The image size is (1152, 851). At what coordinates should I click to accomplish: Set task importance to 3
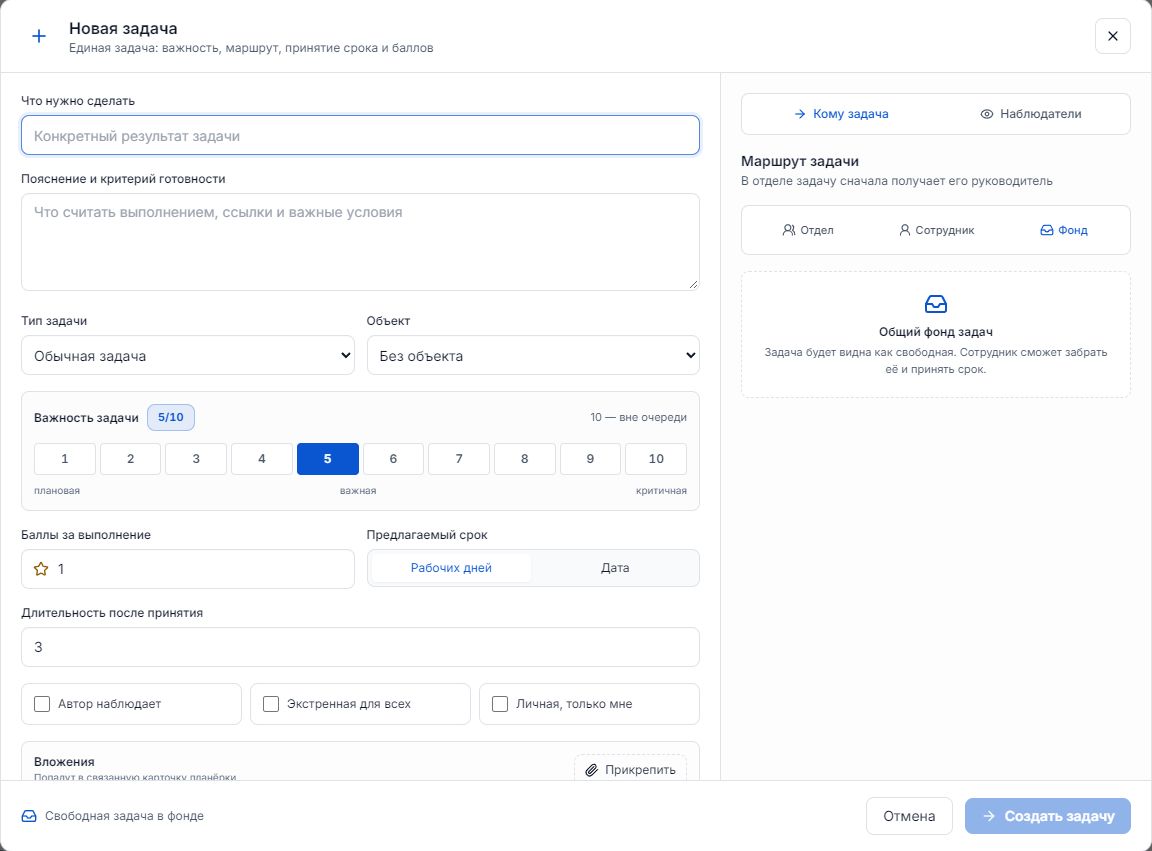pos(196,459)
